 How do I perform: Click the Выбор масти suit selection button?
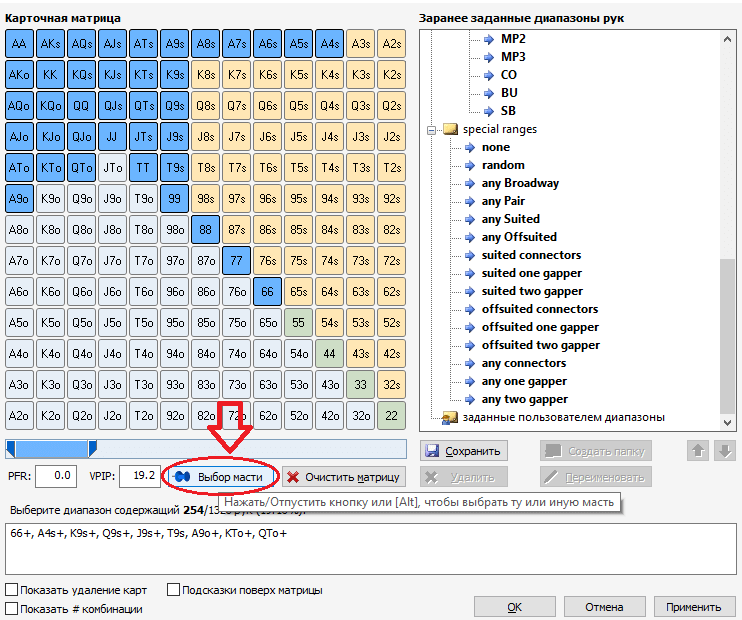(x=222, y=477)
